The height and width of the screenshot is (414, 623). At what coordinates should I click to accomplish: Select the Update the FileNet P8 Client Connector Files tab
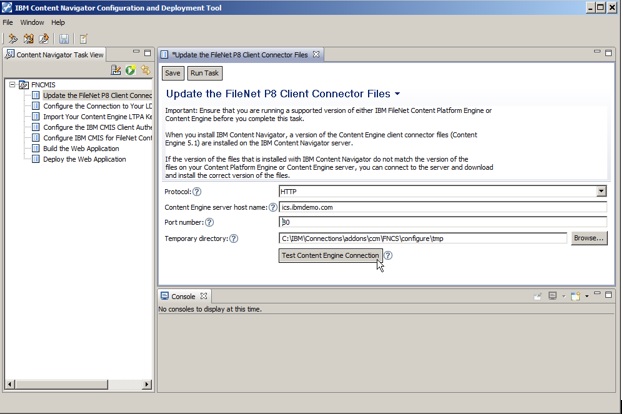click(x=241, y=55)
